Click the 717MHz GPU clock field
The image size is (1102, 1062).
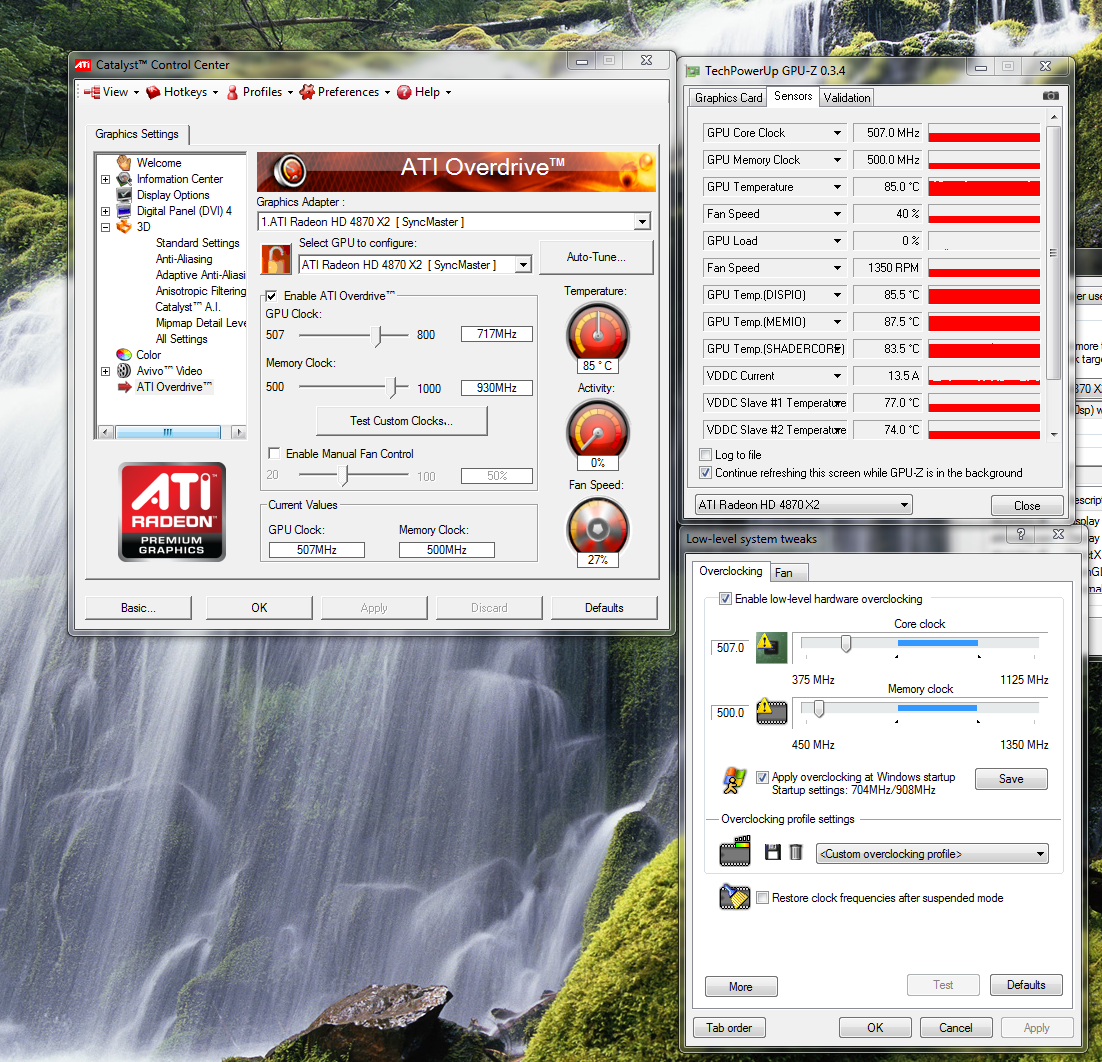[x=496, y=334]
